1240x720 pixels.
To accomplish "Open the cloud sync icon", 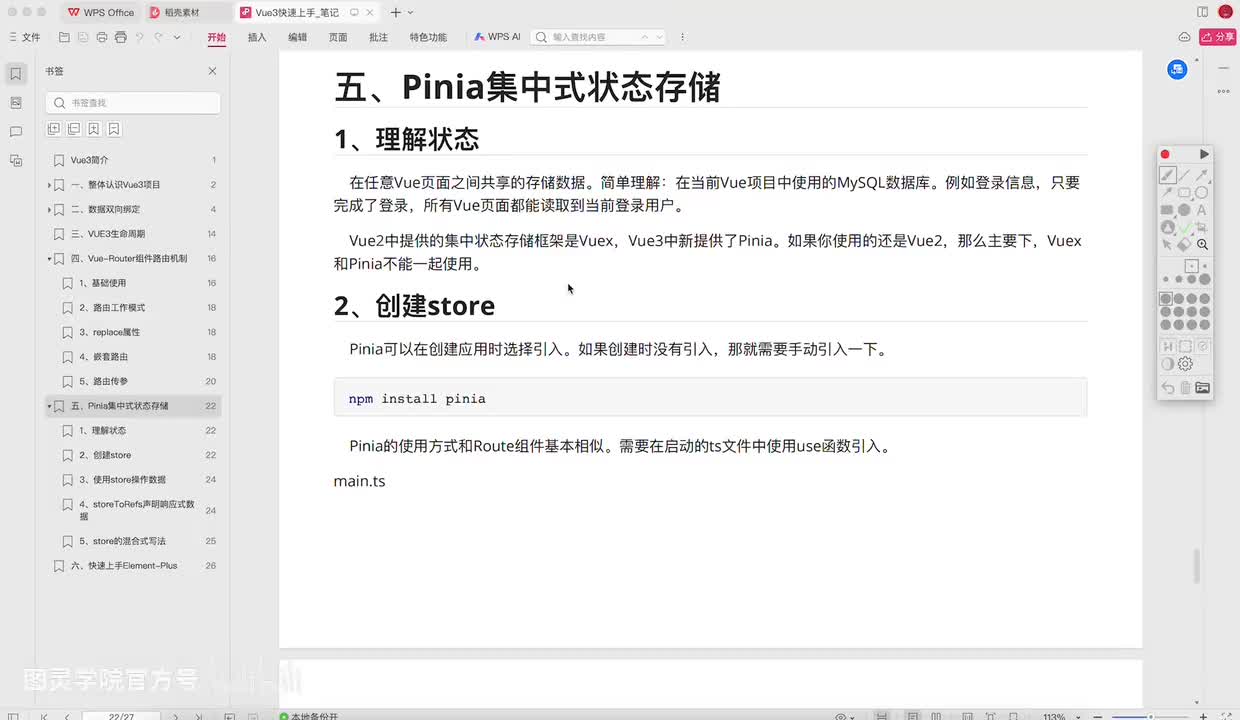I will click(x=1184, y=37).
